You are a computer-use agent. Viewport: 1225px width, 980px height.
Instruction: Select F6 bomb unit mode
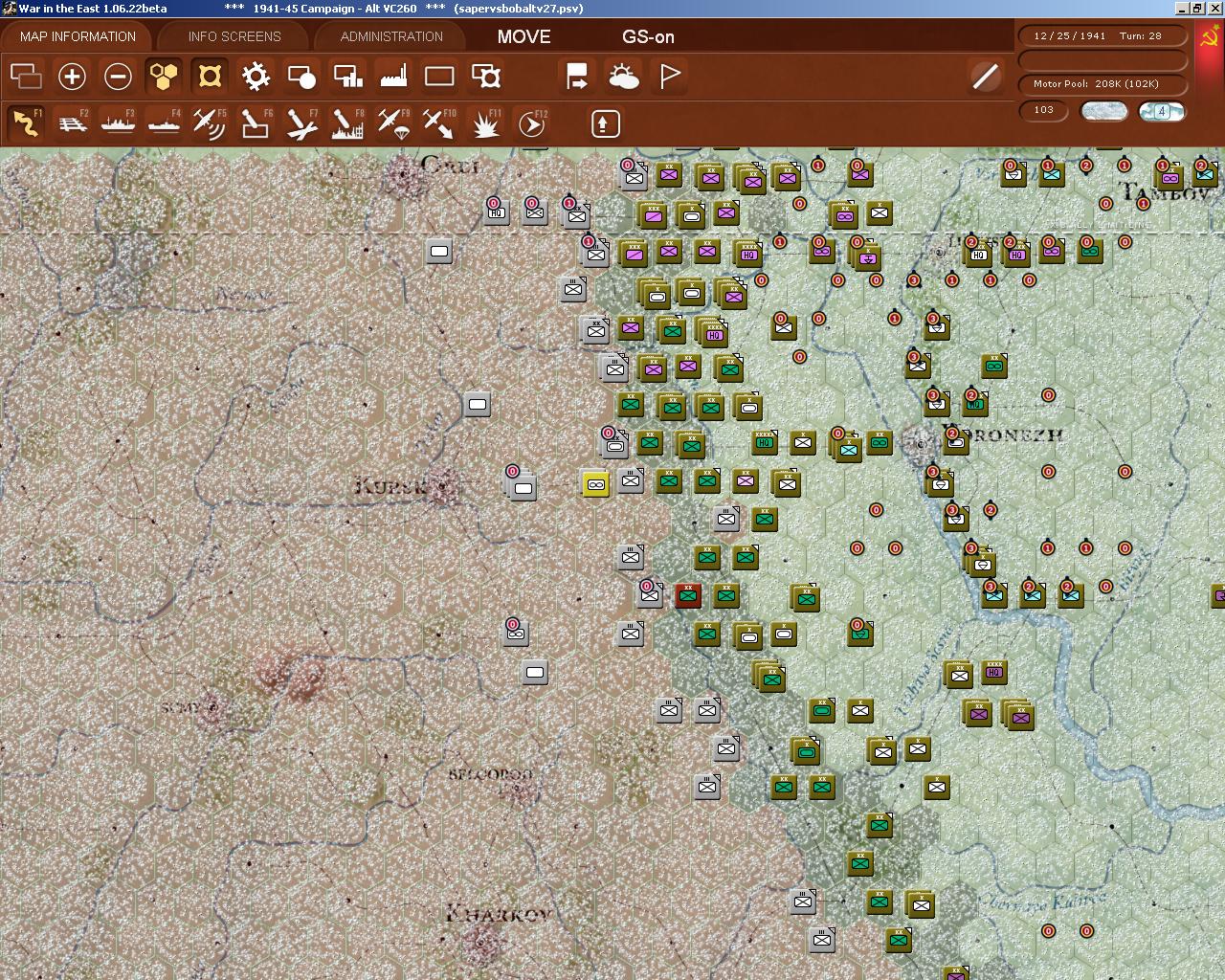coord(256,123)
